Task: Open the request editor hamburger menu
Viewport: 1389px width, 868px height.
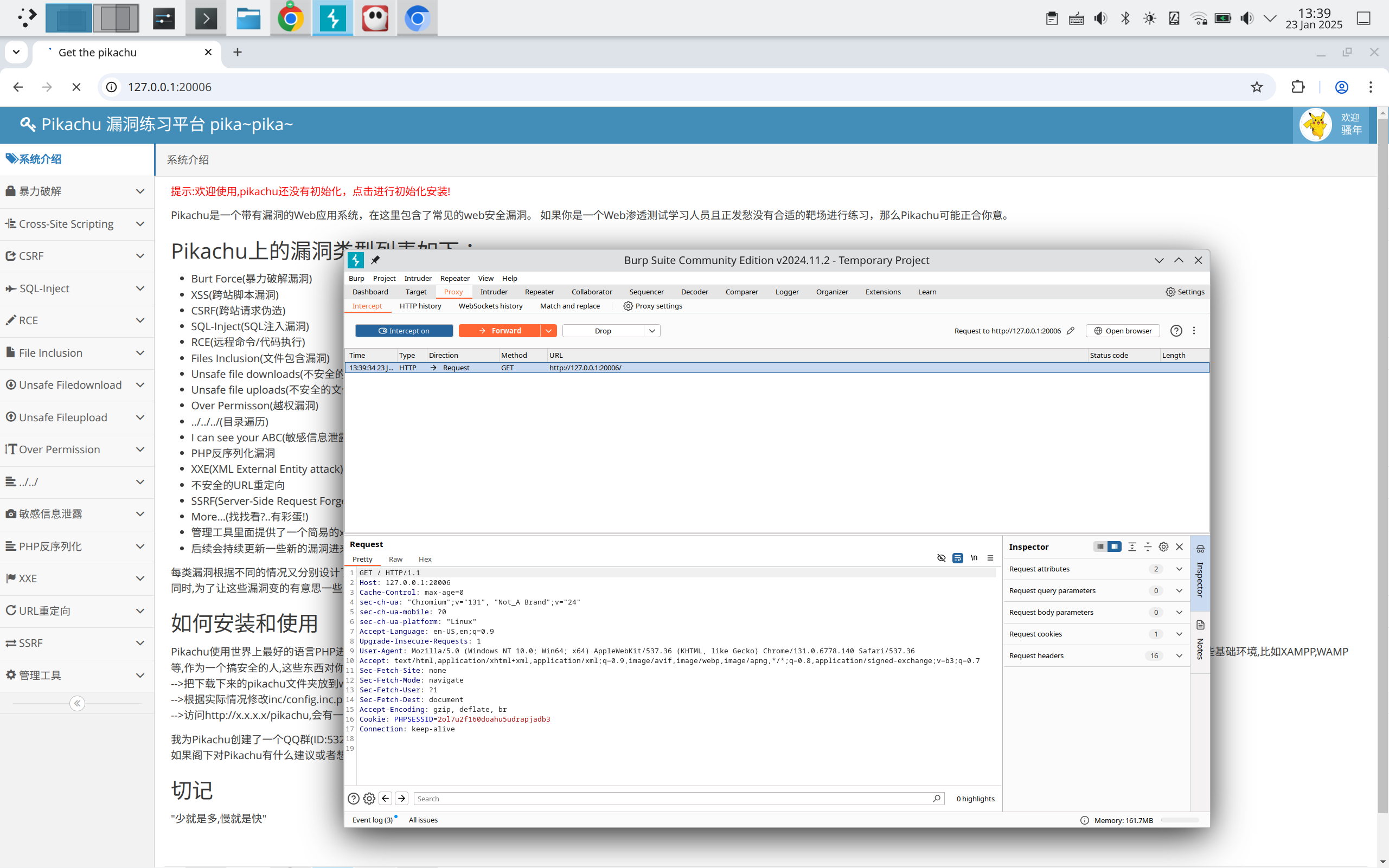Action: tap(990, 558)
